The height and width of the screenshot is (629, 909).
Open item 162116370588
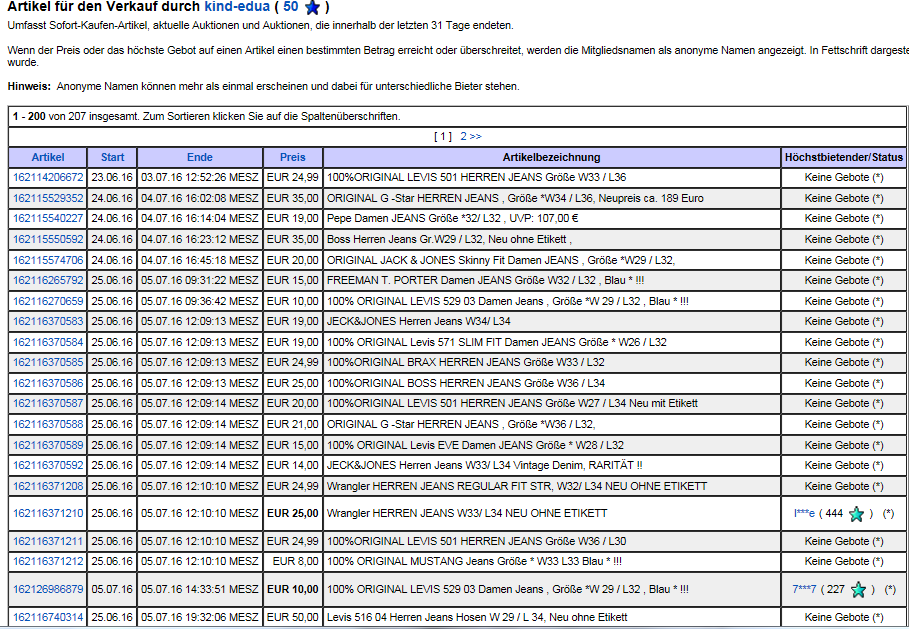48,424
